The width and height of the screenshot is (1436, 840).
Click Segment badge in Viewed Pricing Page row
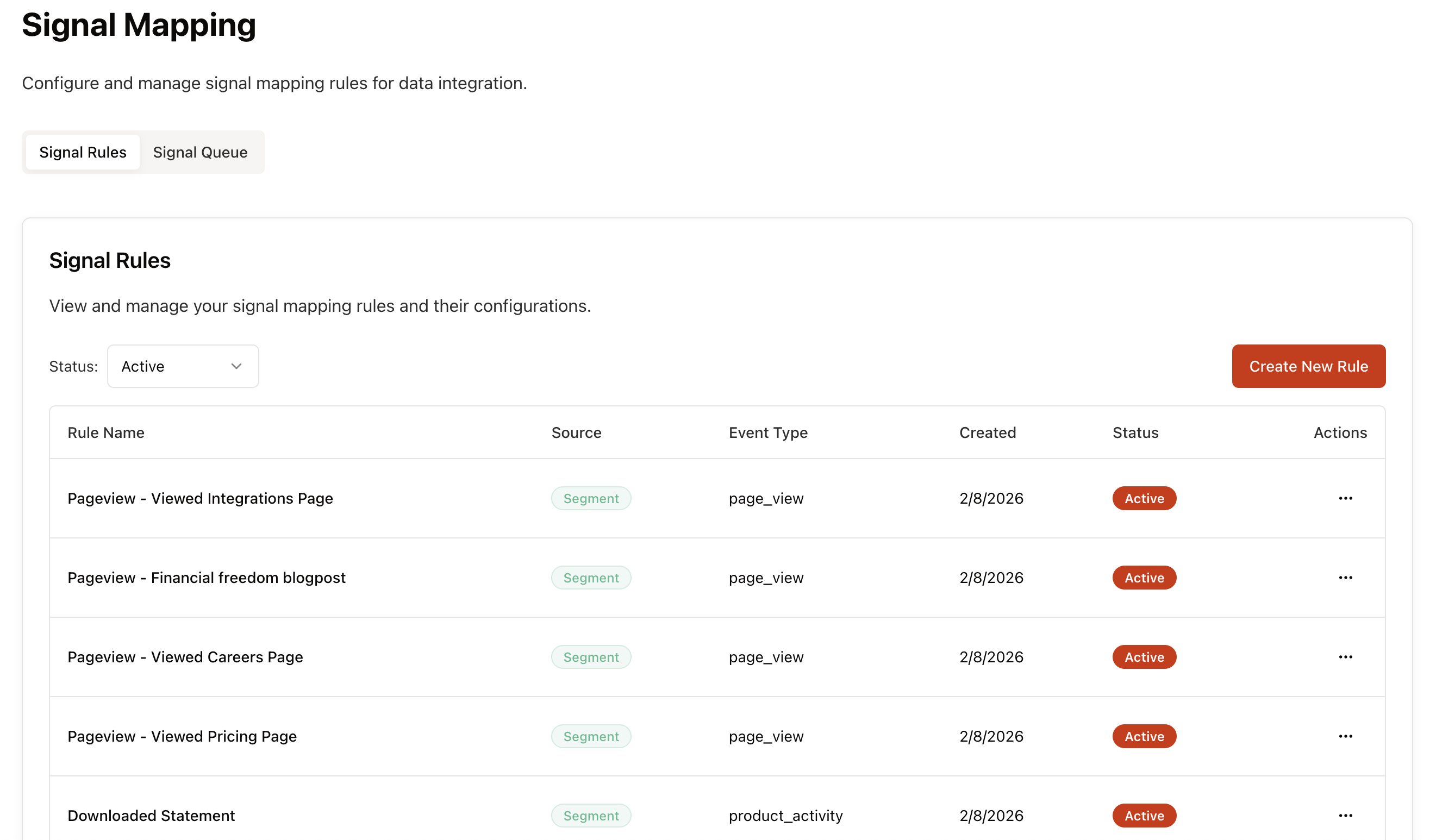591,736
